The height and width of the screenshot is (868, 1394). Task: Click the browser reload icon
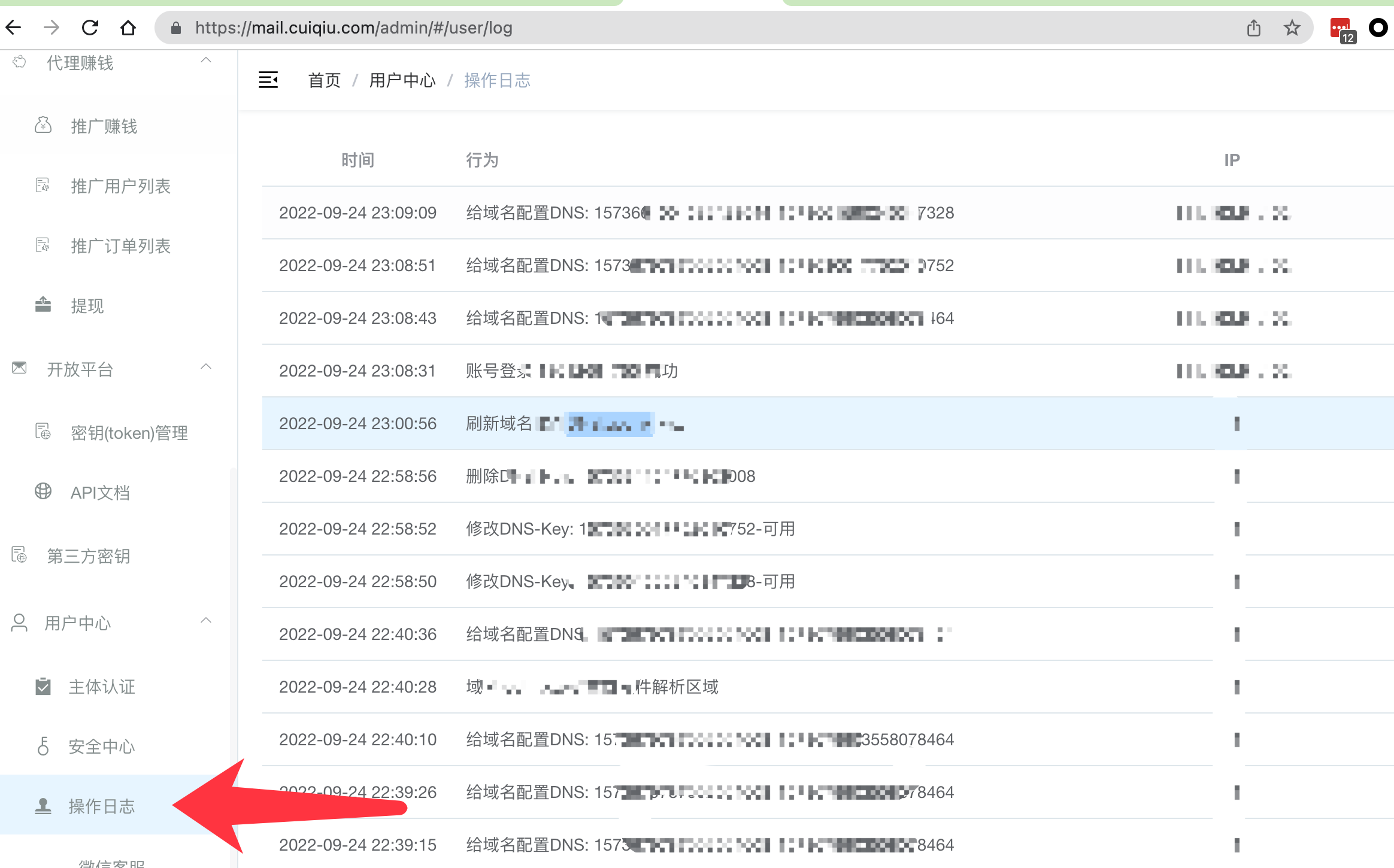(90, 28)
